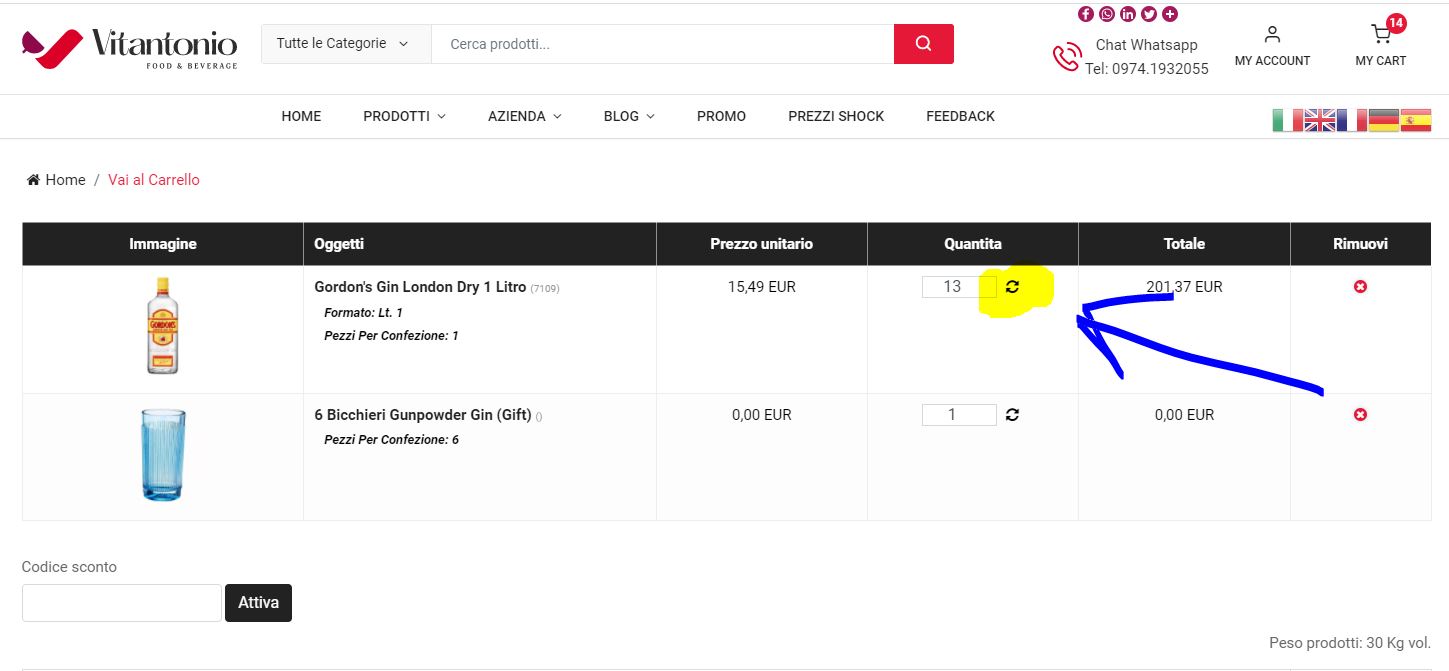Open the Twitter social icon

click(x=1149, y=14)
